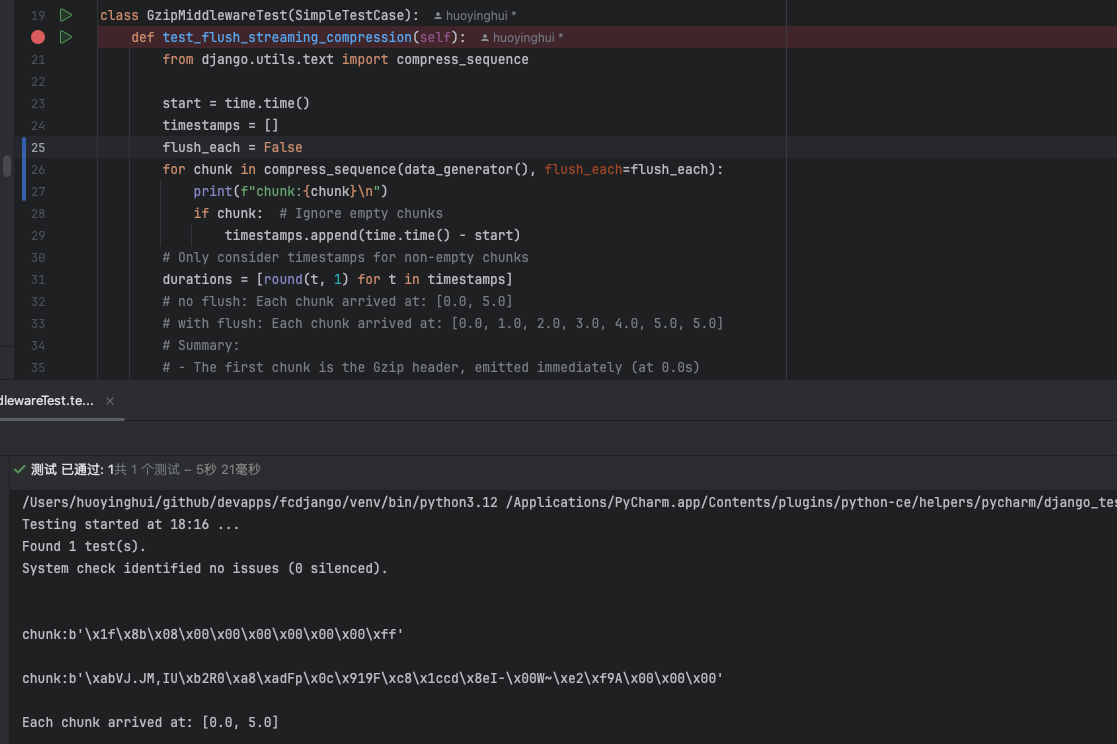
Task: Click author icon beside the test method
Action: click(485, 38)
